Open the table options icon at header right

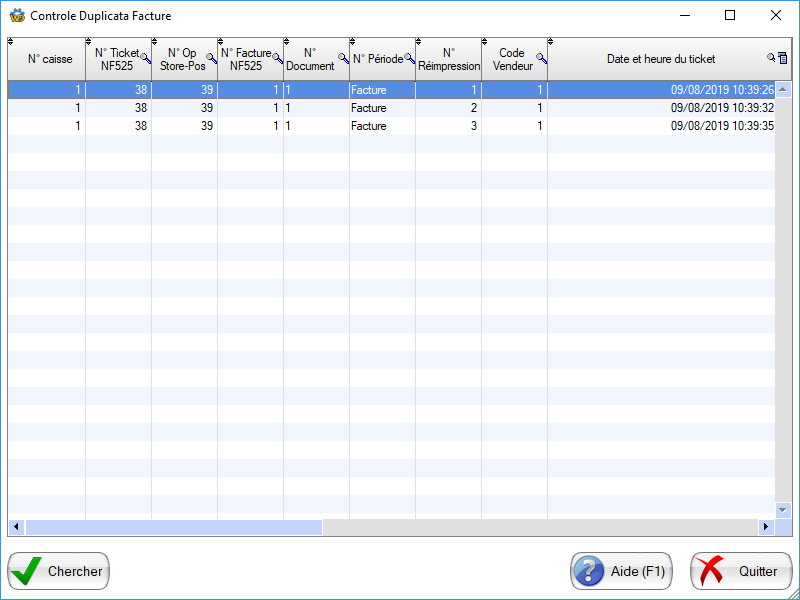pos(783,59)
